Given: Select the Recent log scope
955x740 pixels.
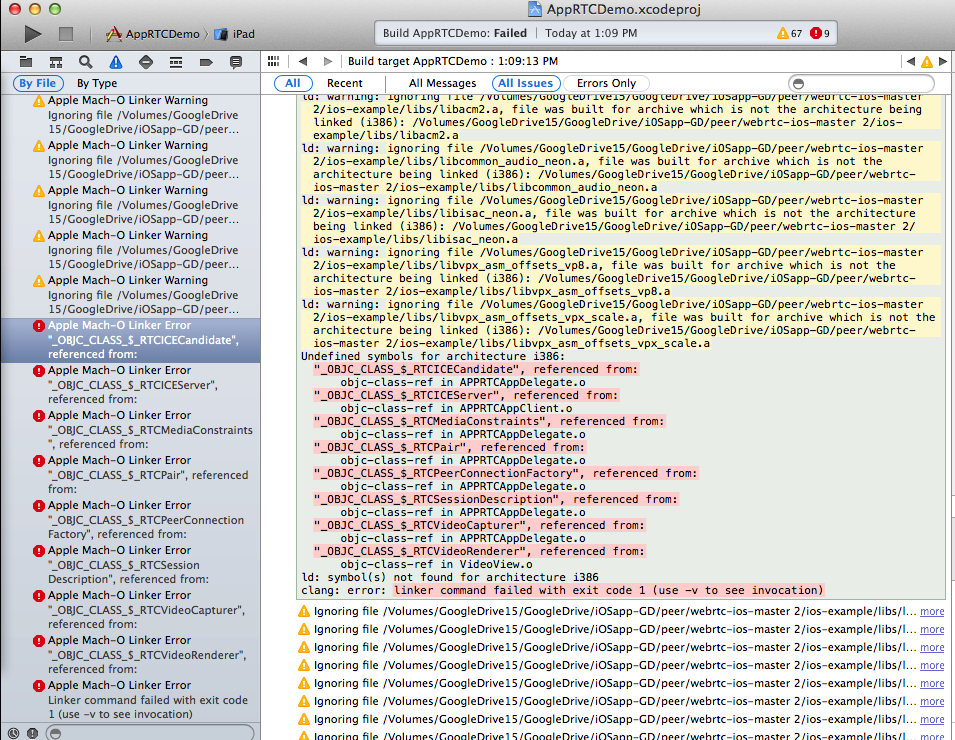Looking at the screenshot, I should tap(344, 83).
